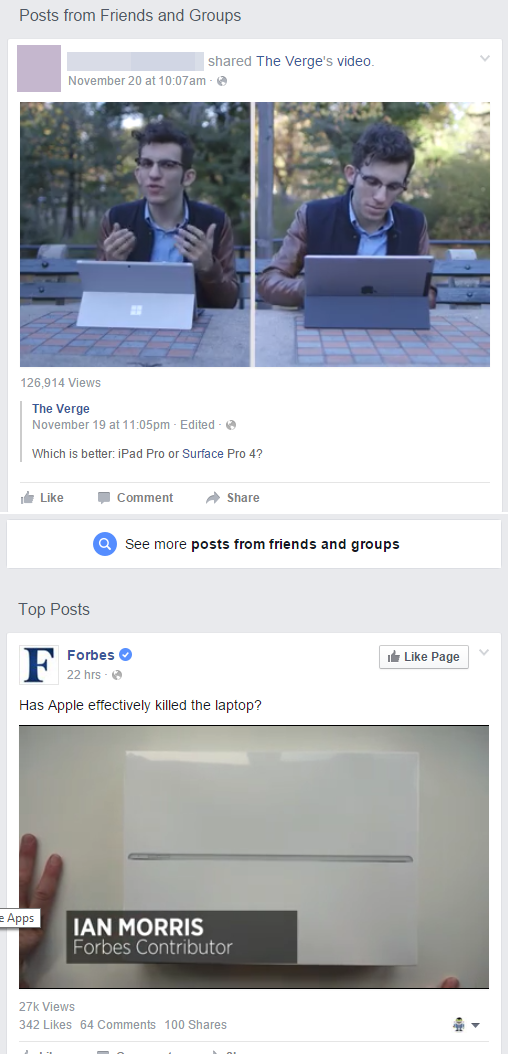
Task: Play the Ian Morris Forbes video
Action: (254, 856)
